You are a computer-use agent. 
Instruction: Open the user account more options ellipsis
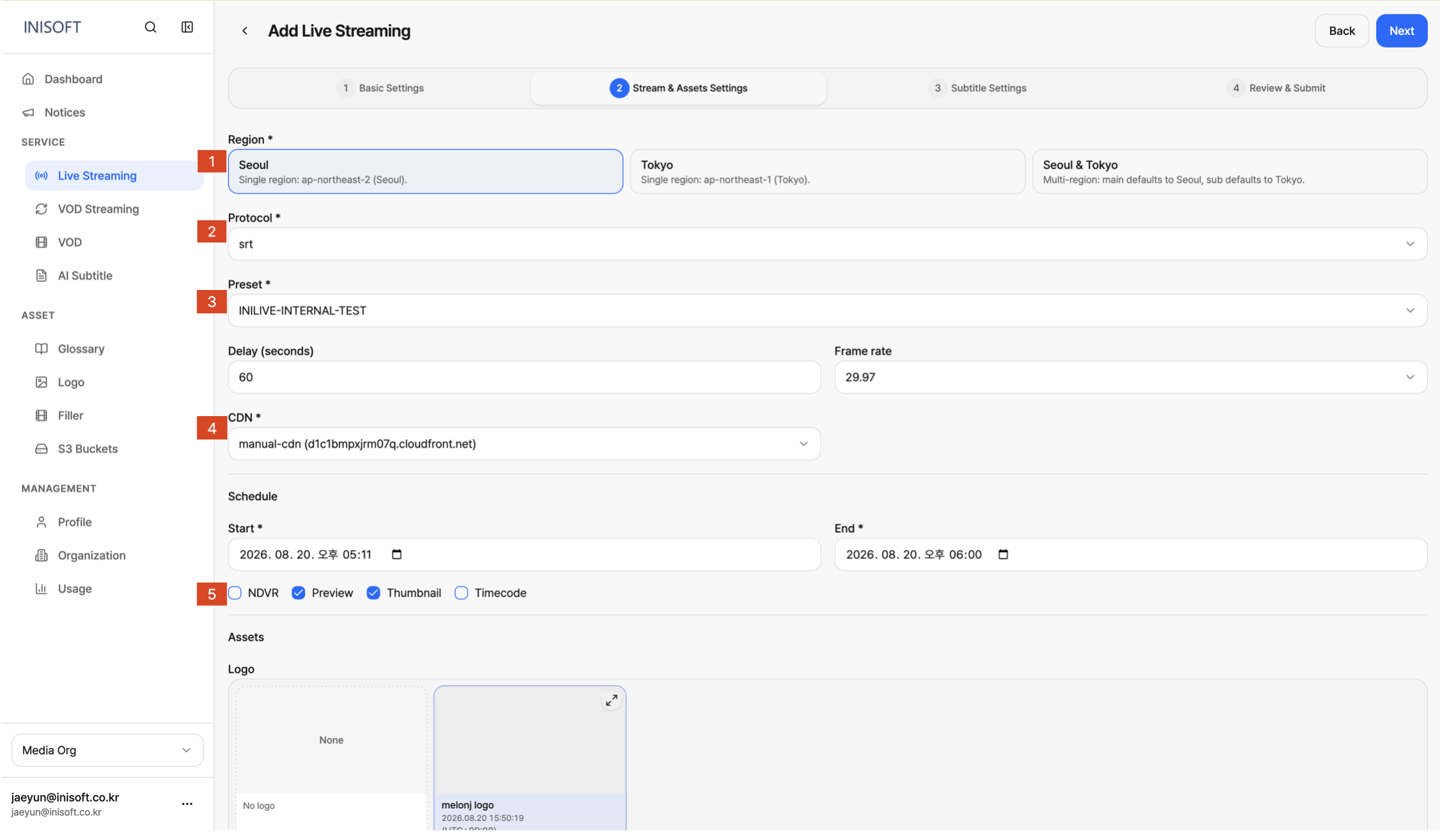[x=187, y=804]
